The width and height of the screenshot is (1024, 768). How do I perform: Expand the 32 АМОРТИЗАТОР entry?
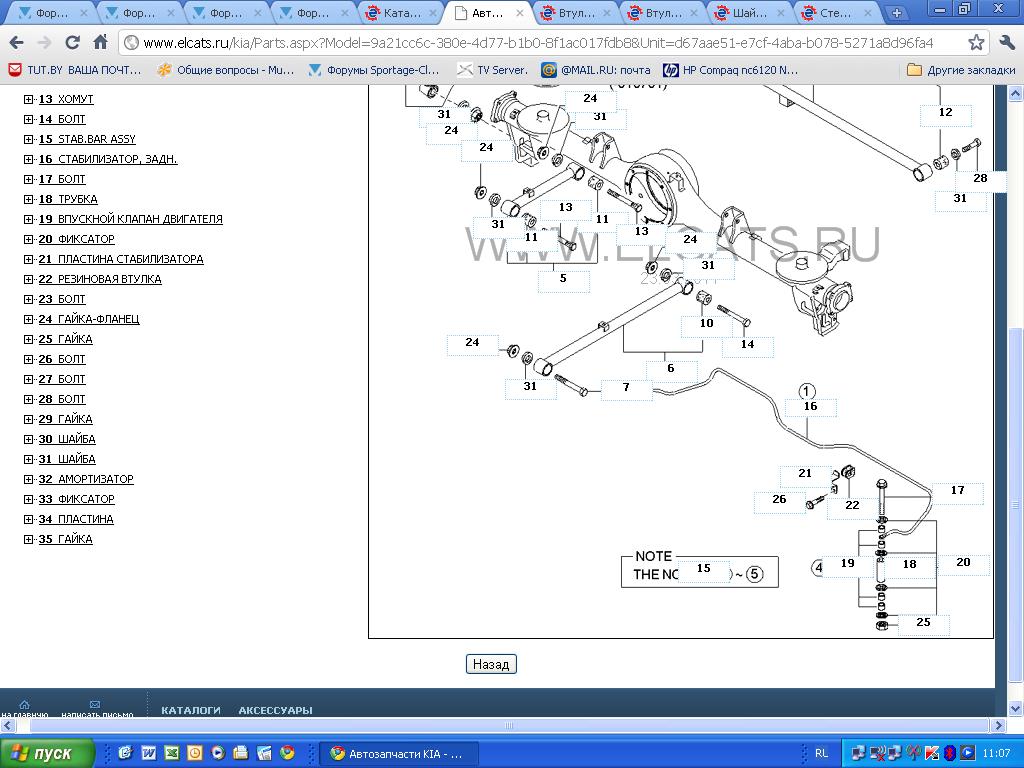tap(28, 479)
